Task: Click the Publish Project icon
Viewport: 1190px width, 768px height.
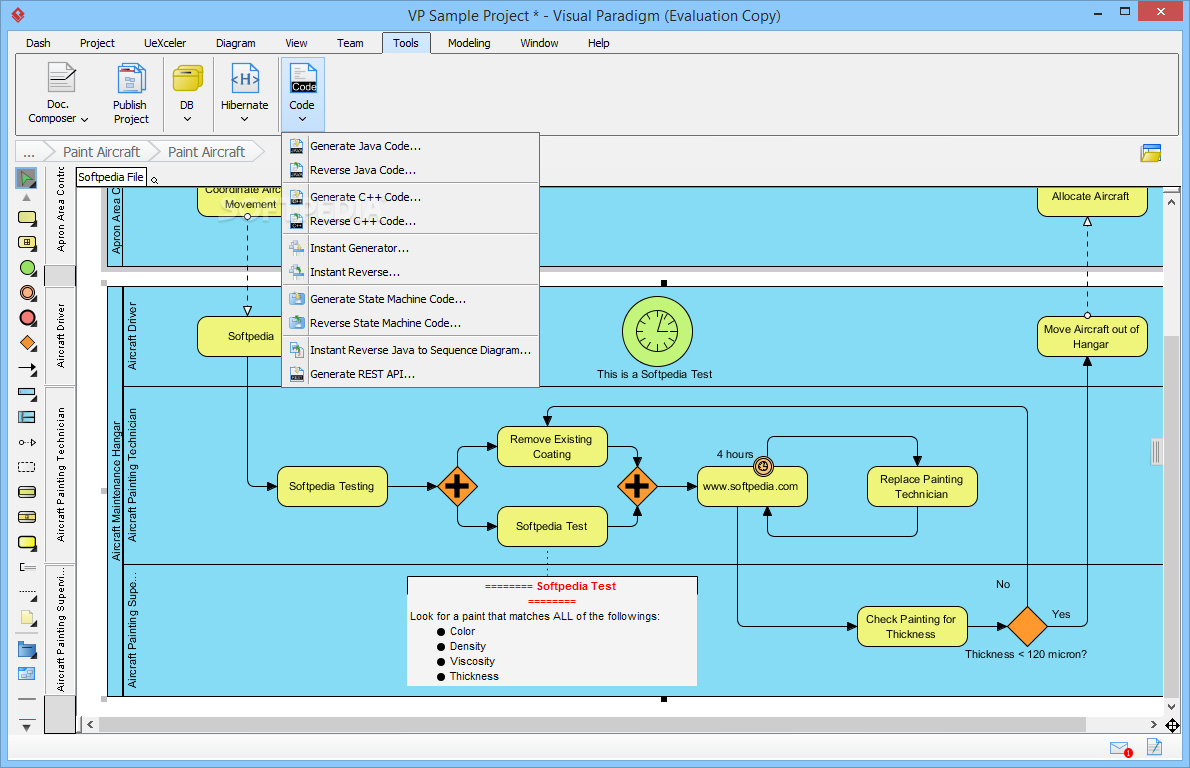Action: (131, 77)
